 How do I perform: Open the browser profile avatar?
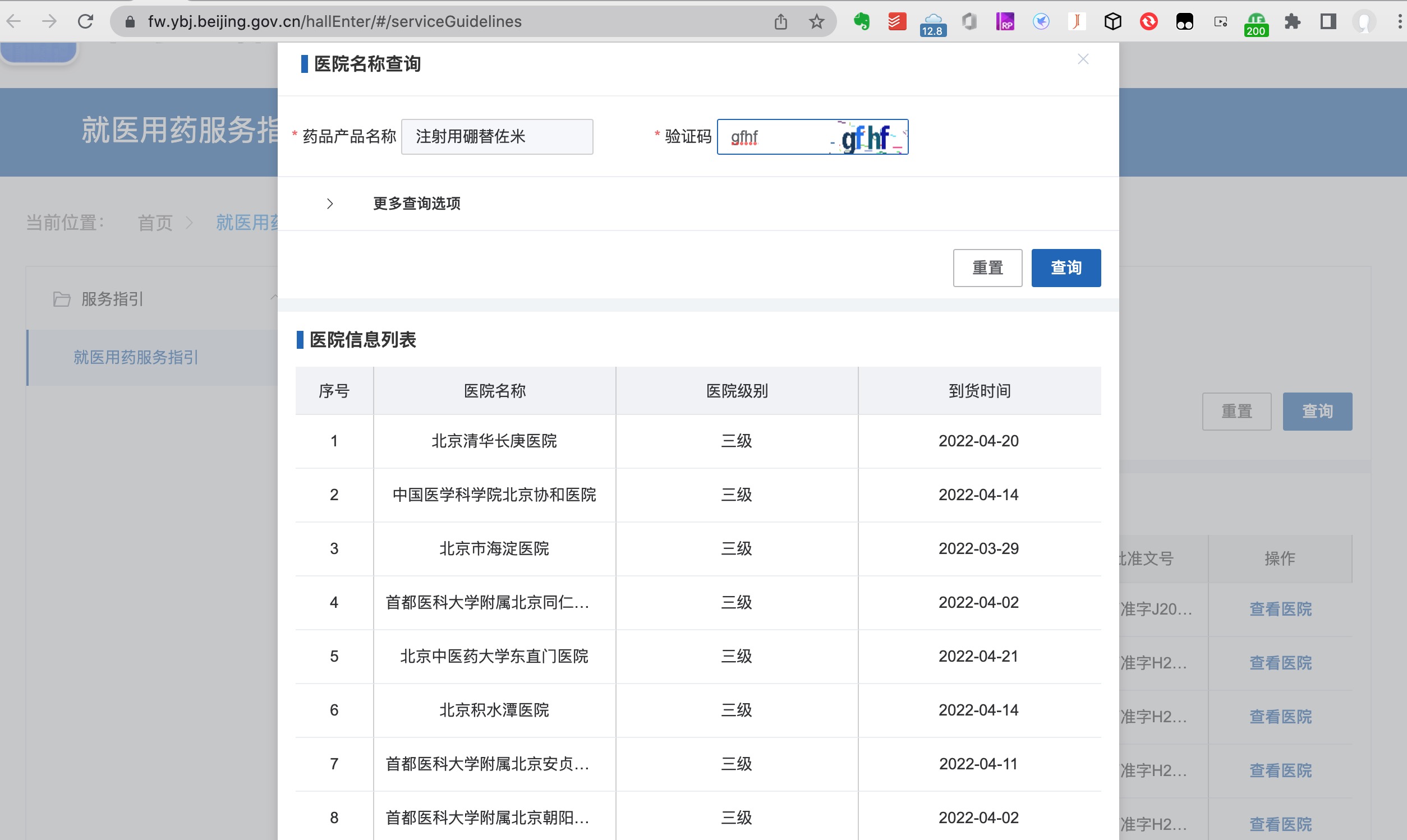pos(1364,21)
